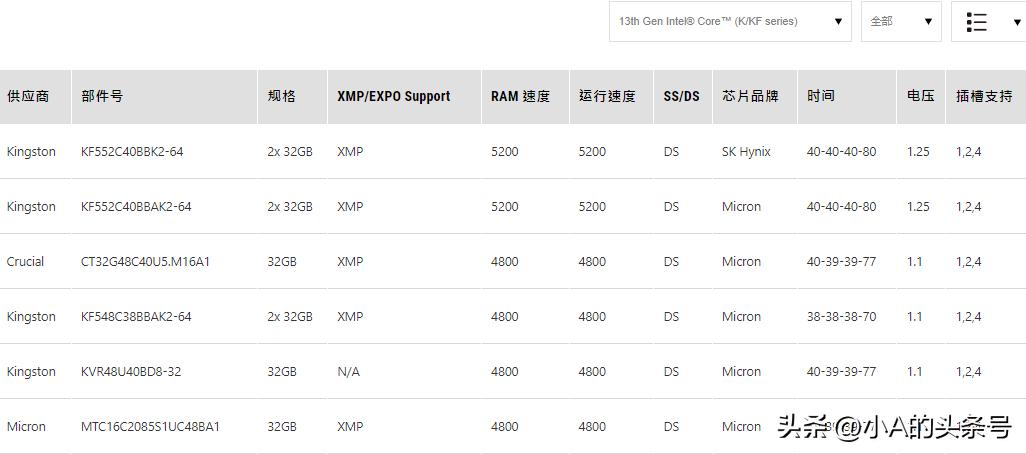The height and width of the screenshot is (454, 1026).
Task: Sort by the 芯片品牌 column header
Action: tap(750, 96)
